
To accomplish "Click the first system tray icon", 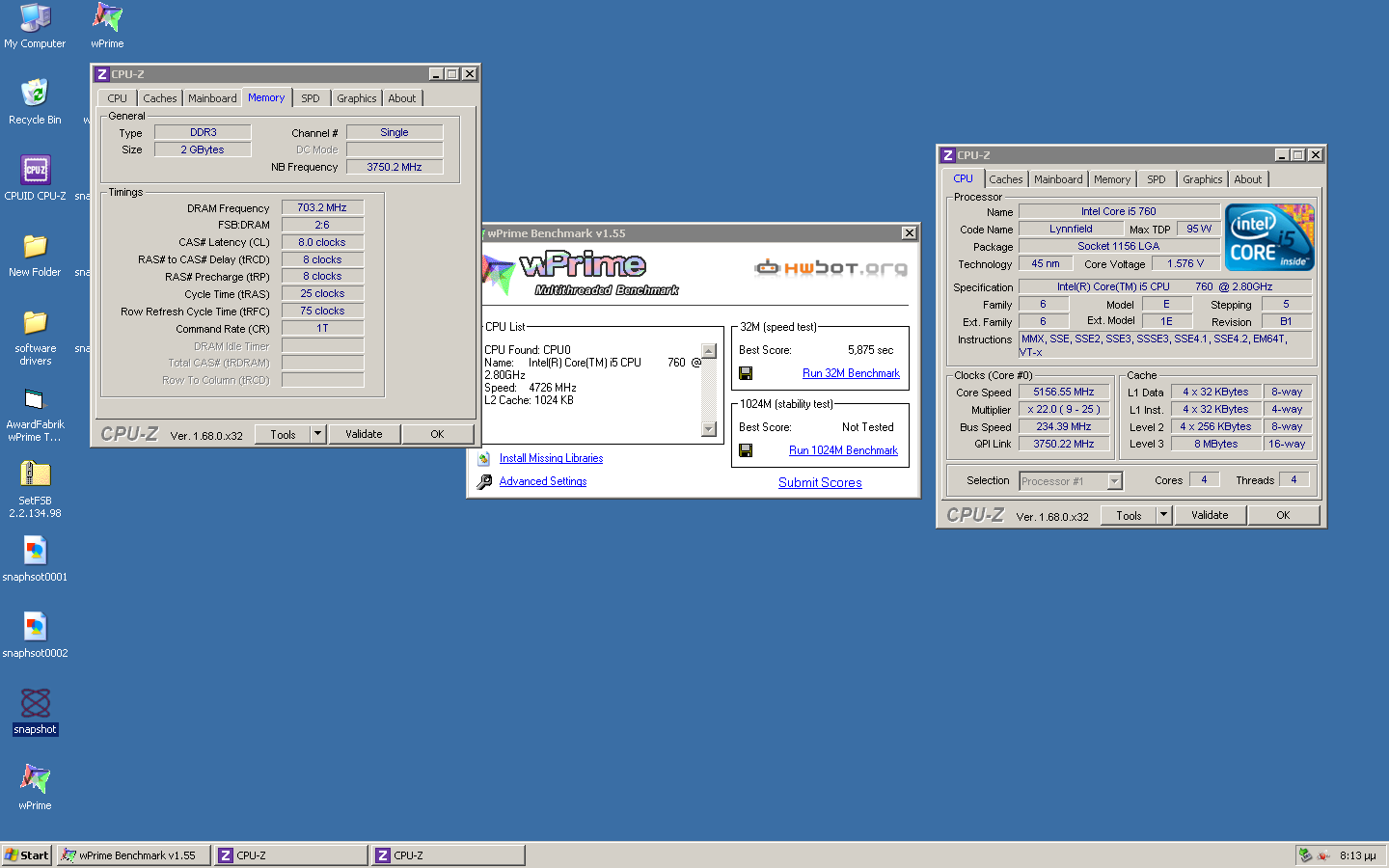I will (x=1305, y=855).
